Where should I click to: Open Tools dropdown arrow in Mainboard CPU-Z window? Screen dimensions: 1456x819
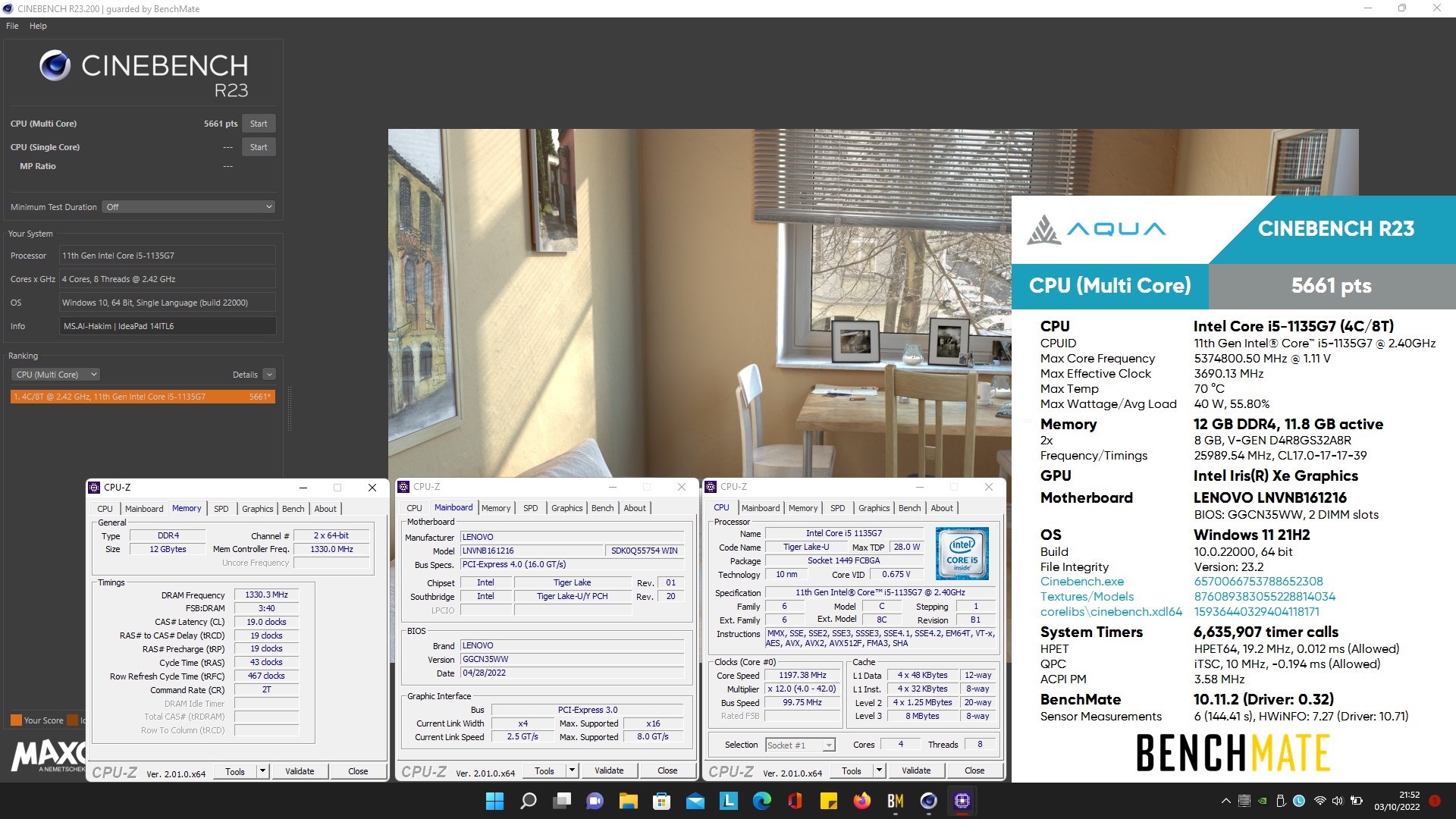572,770
